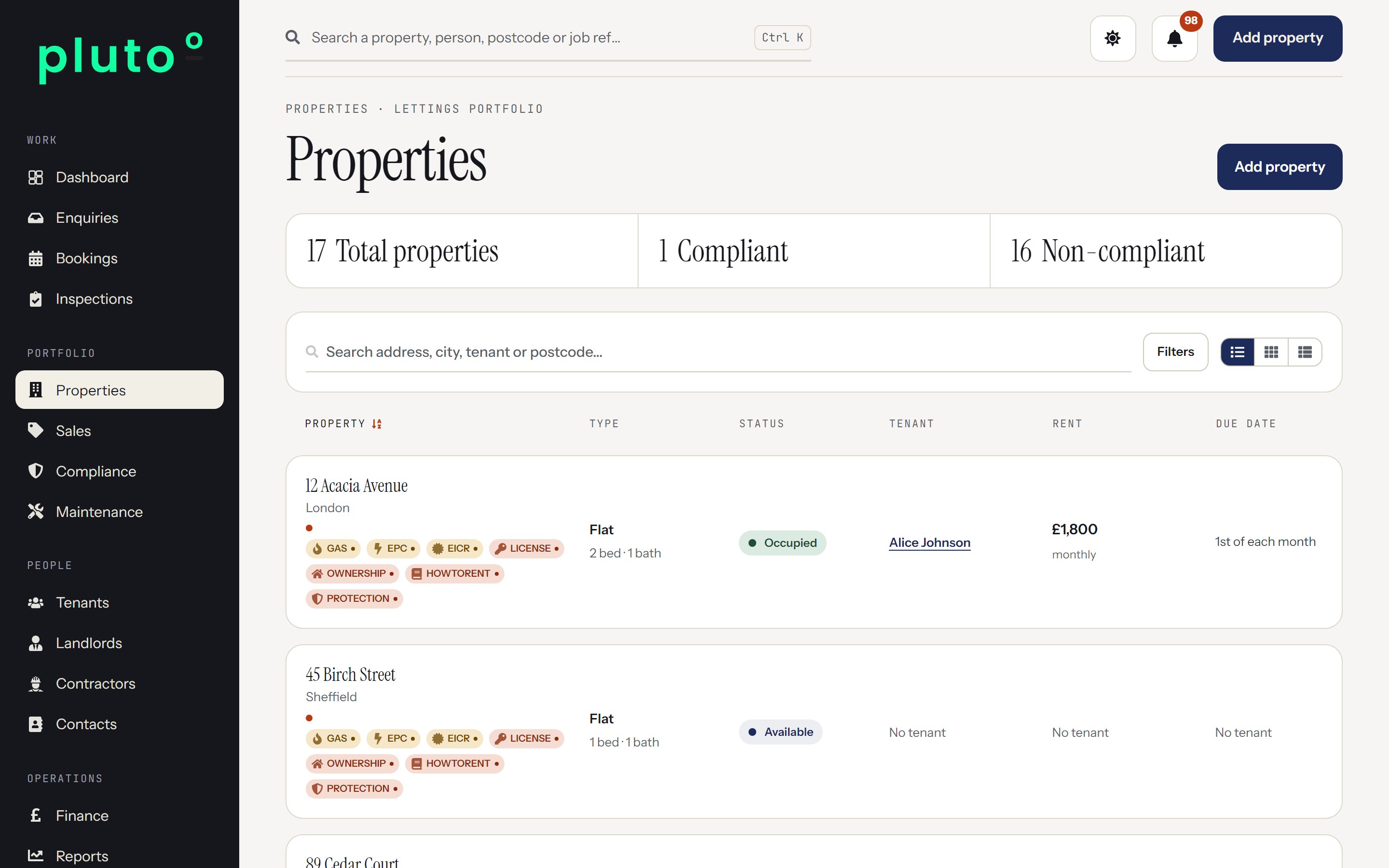Click the Type column header
Screen dimensions: 1389x868
(604, 424)
